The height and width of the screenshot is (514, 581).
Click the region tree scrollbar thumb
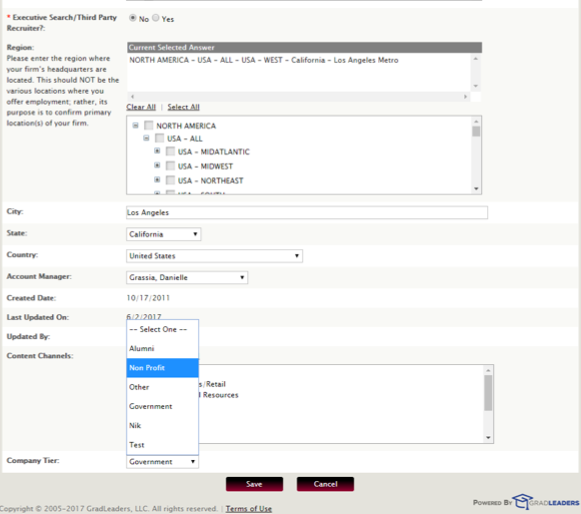coord(476,131)
